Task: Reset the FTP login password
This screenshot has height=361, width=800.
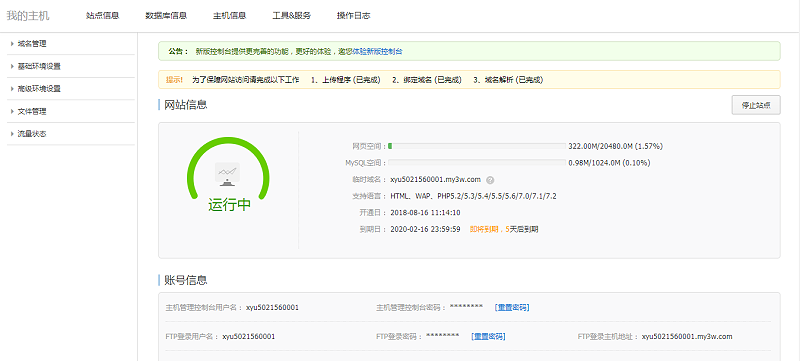Action: click(488, 337)
